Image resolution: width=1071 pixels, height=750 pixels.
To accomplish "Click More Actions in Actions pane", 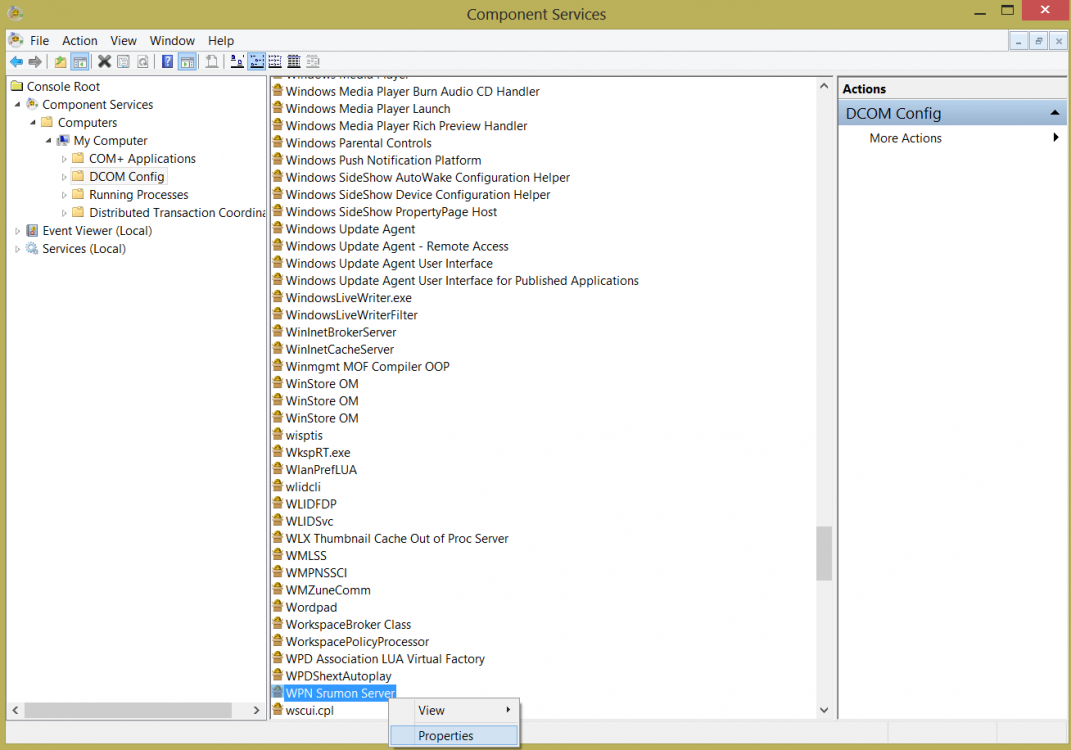I will coord(905,138).
